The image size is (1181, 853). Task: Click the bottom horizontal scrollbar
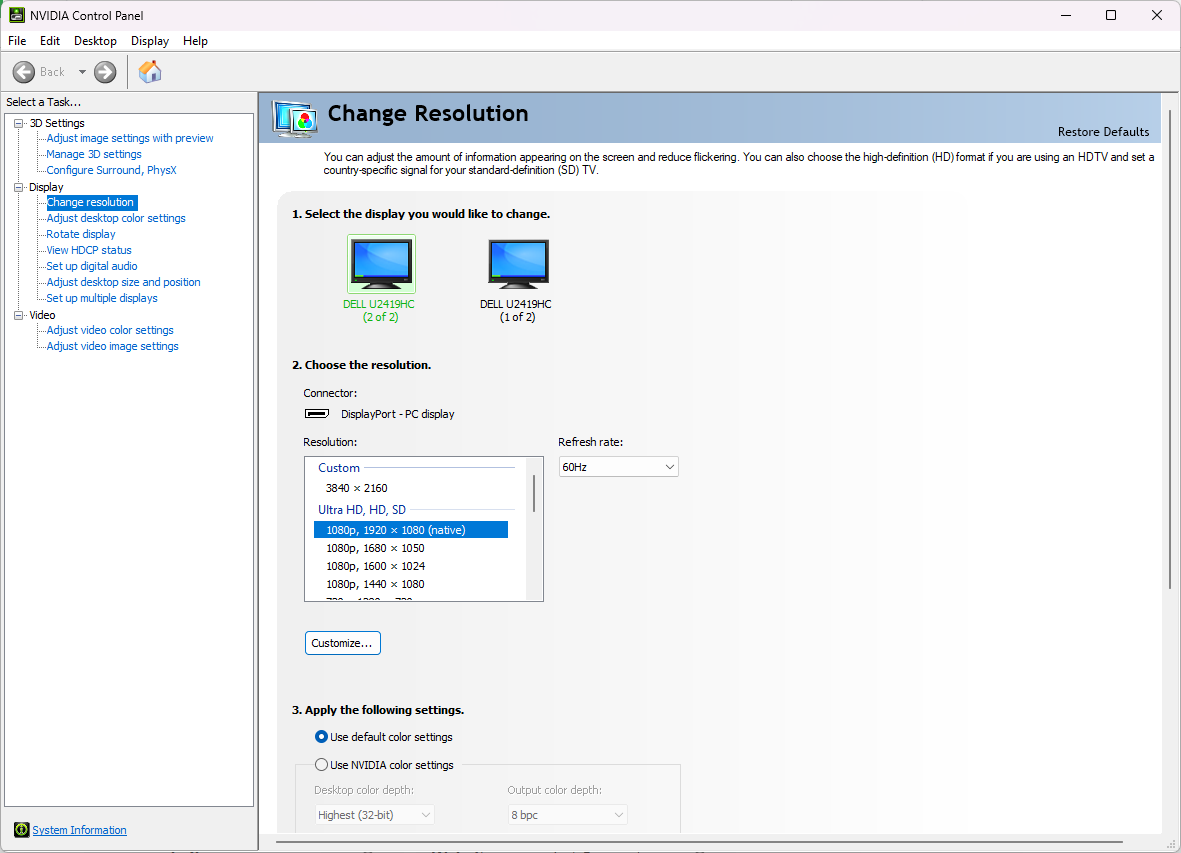(699, 842)
